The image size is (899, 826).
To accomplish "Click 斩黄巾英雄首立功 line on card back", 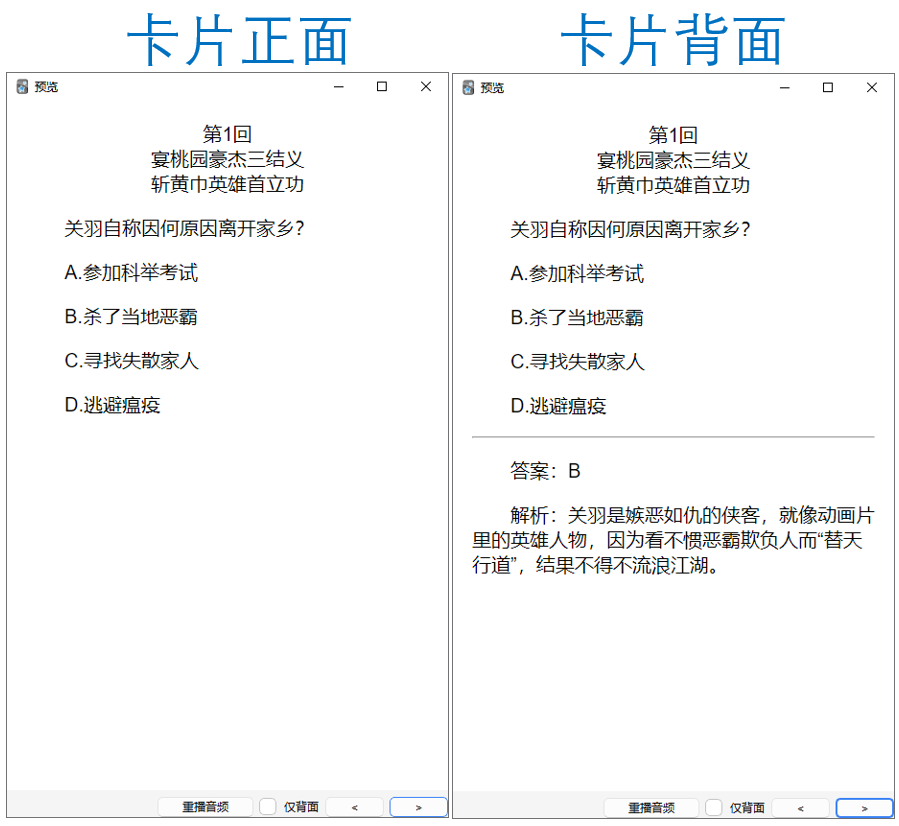I will pyautogui.click(x=673, y=186).
